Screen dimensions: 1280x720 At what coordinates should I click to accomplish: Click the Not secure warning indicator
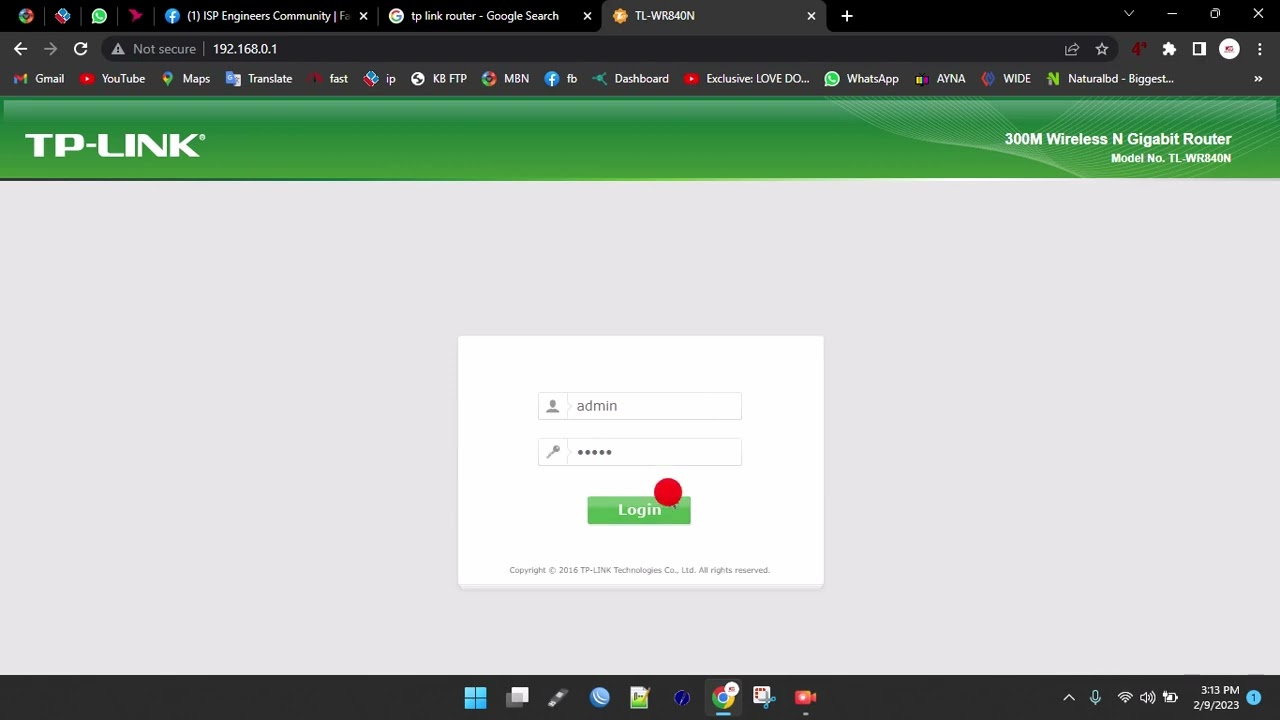tap(153, 49)
